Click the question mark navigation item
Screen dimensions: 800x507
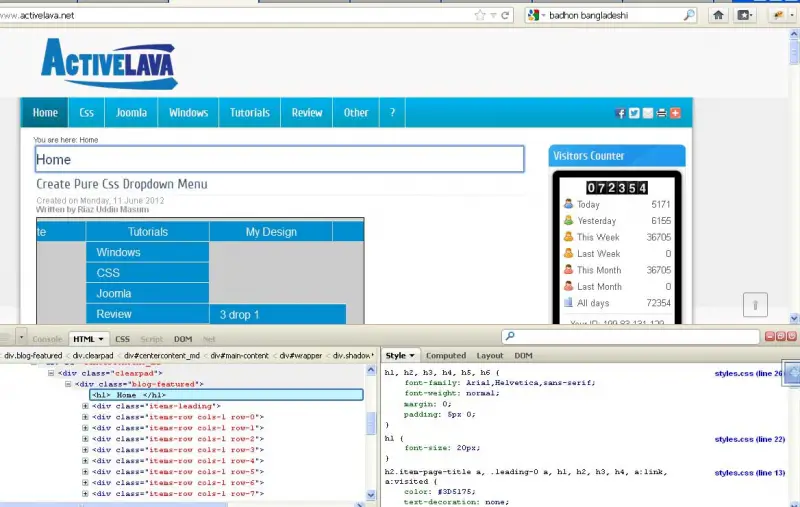(392, 113)
